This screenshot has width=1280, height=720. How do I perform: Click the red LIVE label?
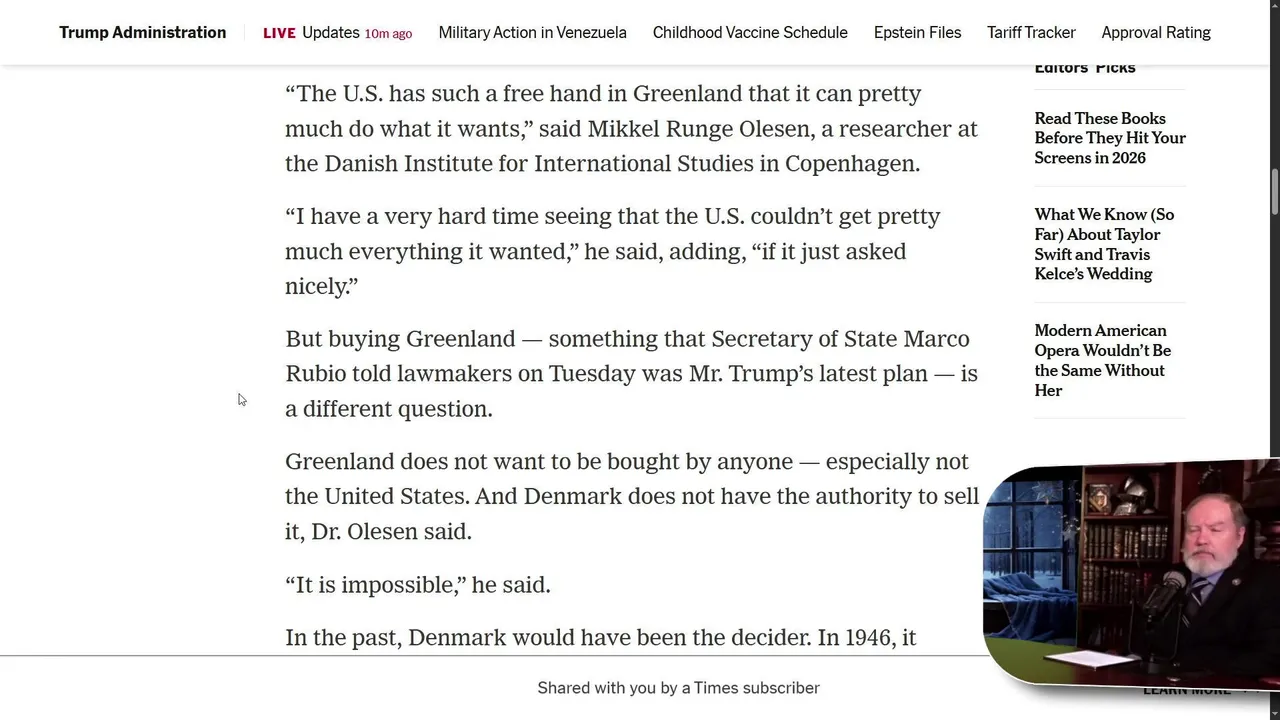coord(279,33)
